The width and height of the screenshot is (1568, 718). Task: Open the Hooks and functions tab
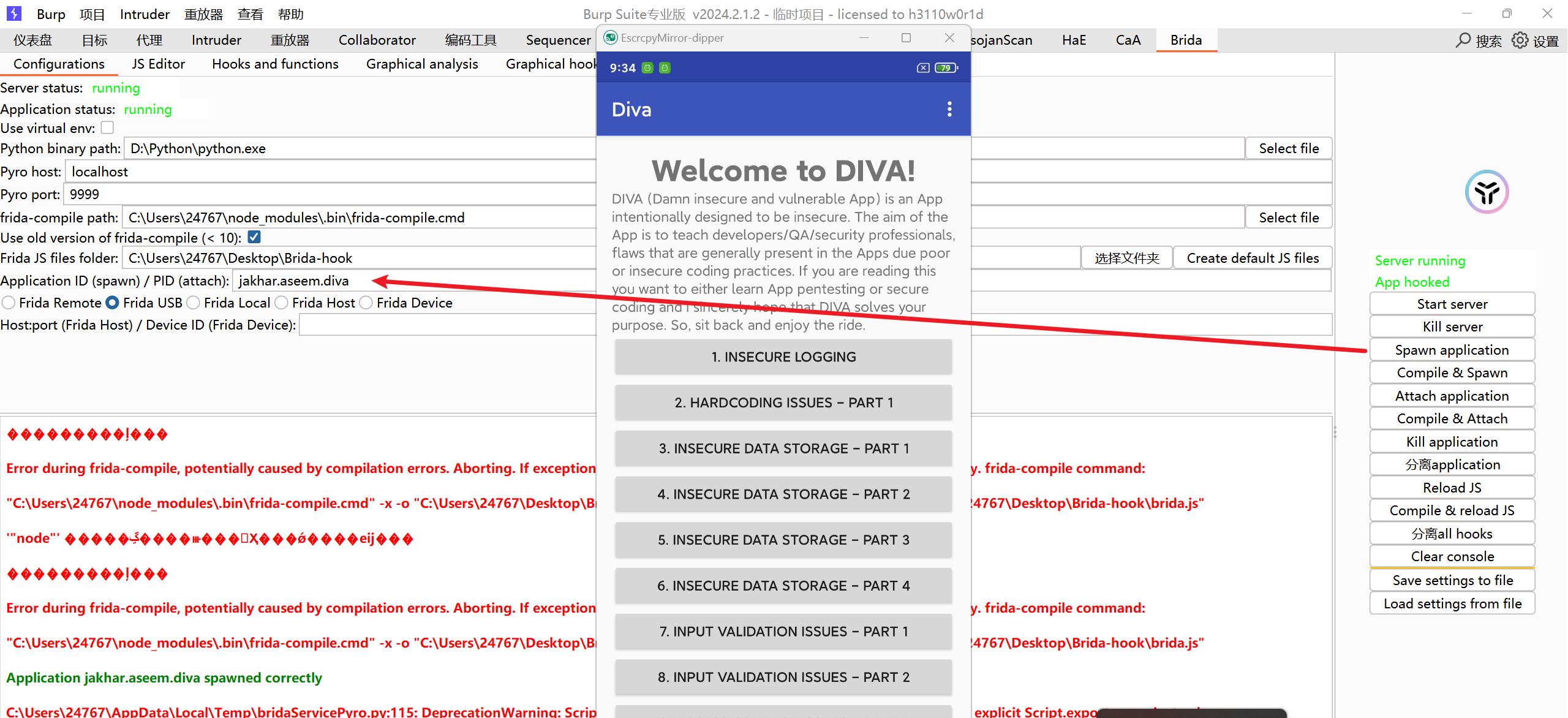[275, 64]
